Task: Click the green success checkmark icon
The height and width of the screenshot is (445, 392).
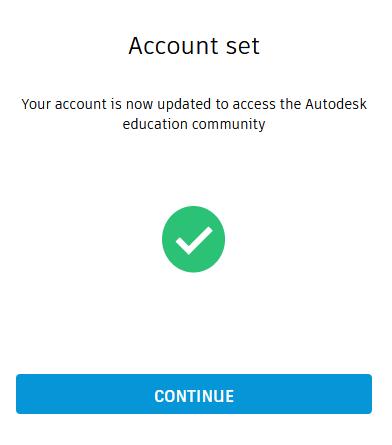Action: pyautogui.click(x=193, y=239)
